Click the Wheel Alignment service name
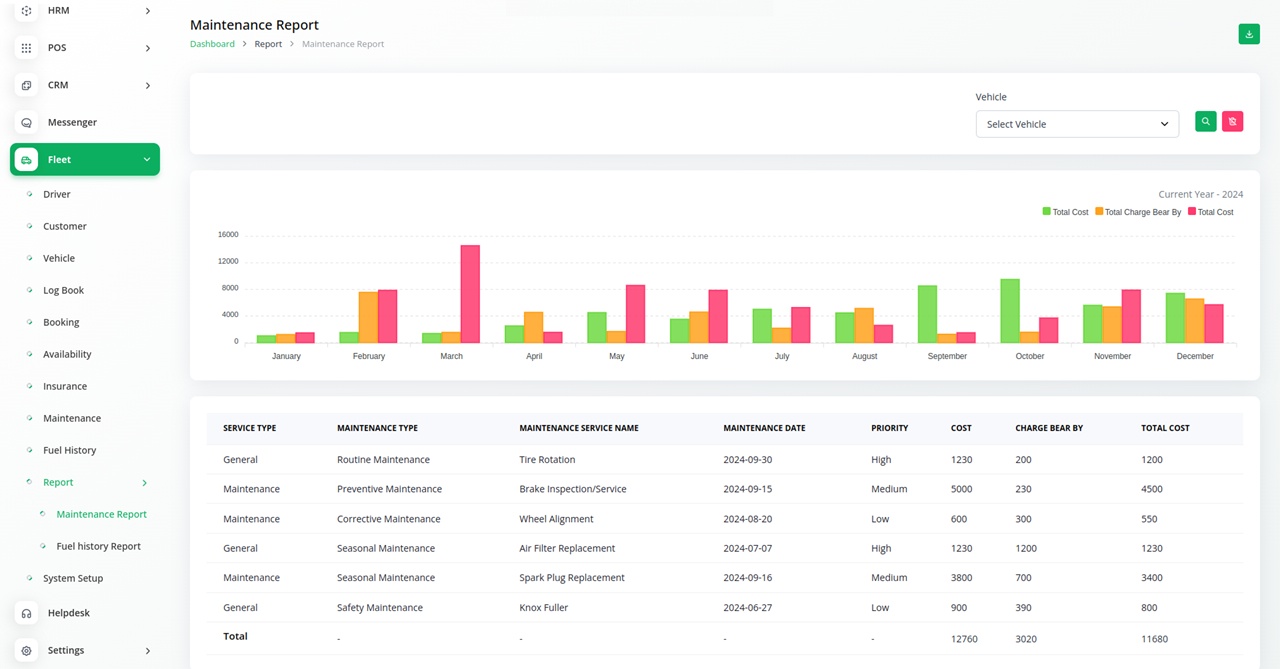 [x=556, y=519]
